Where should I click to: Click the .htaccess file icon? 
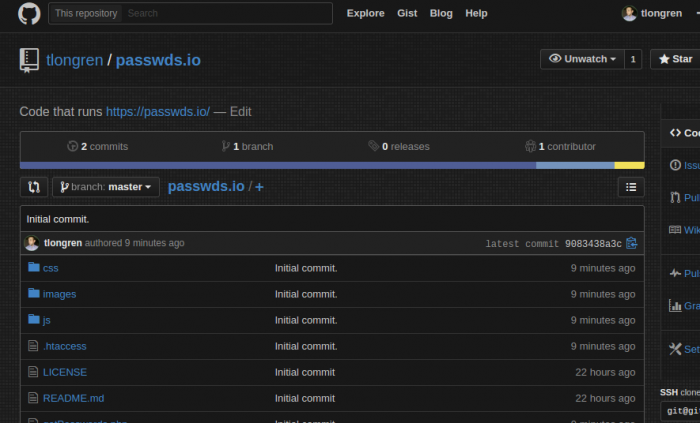pyautogui.click(x=33, y=345)
